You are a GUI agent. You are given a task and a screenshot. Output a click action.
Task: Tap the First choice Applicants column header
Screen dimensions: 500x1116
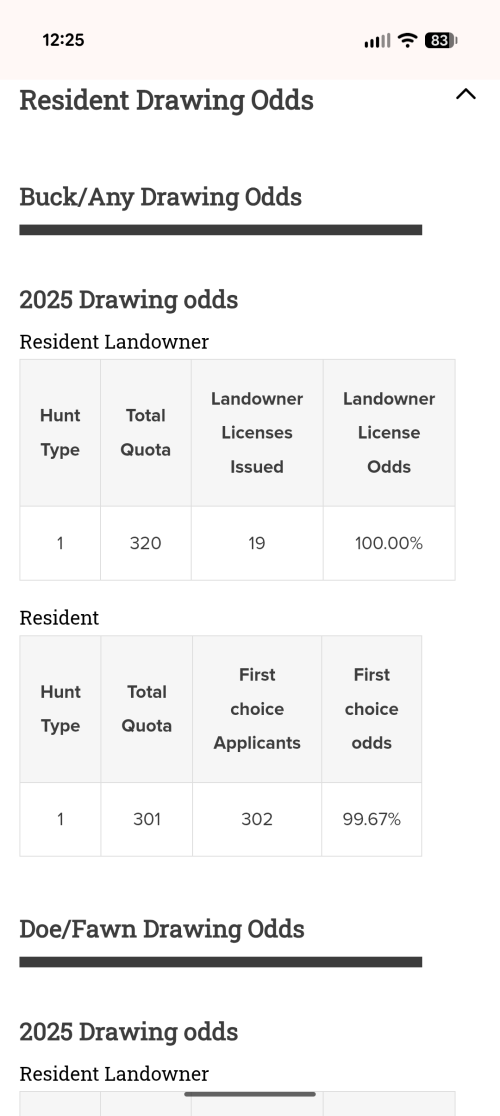pos(257,709)
